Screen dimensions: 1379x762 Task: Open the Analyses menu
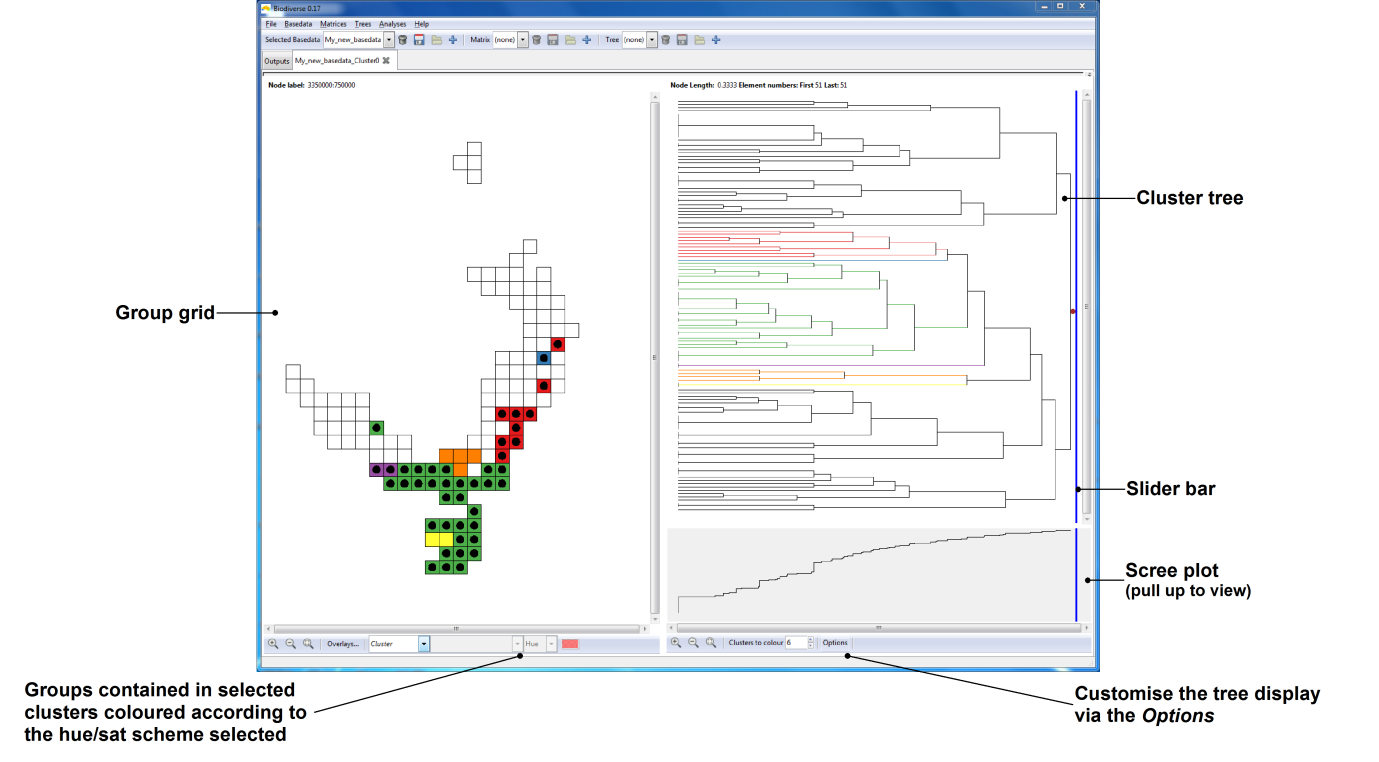393,23
